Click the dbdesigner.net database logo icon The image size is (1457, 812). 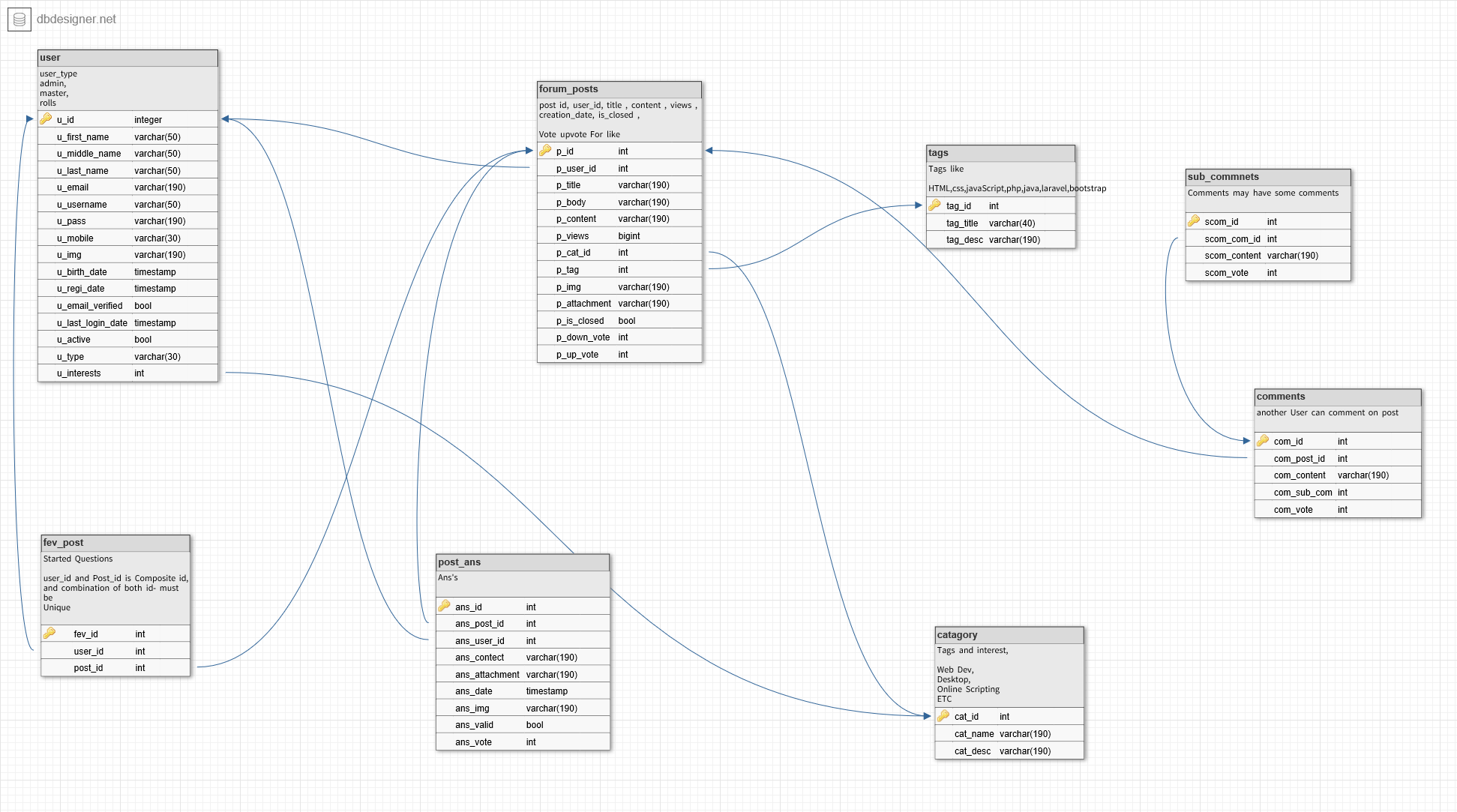19,19
